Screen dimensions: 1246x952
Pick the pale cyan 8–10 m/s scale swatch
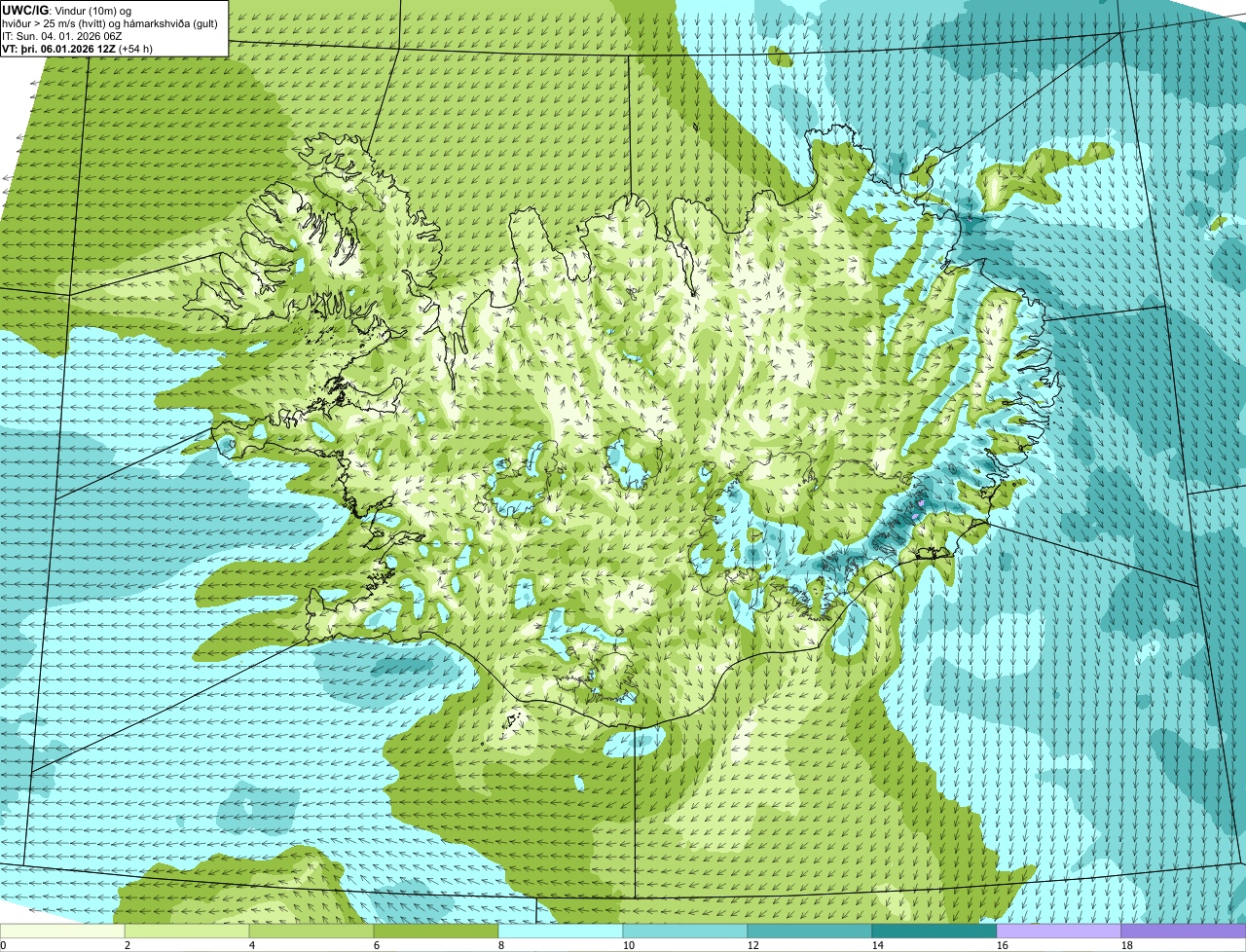pos(561,931)
